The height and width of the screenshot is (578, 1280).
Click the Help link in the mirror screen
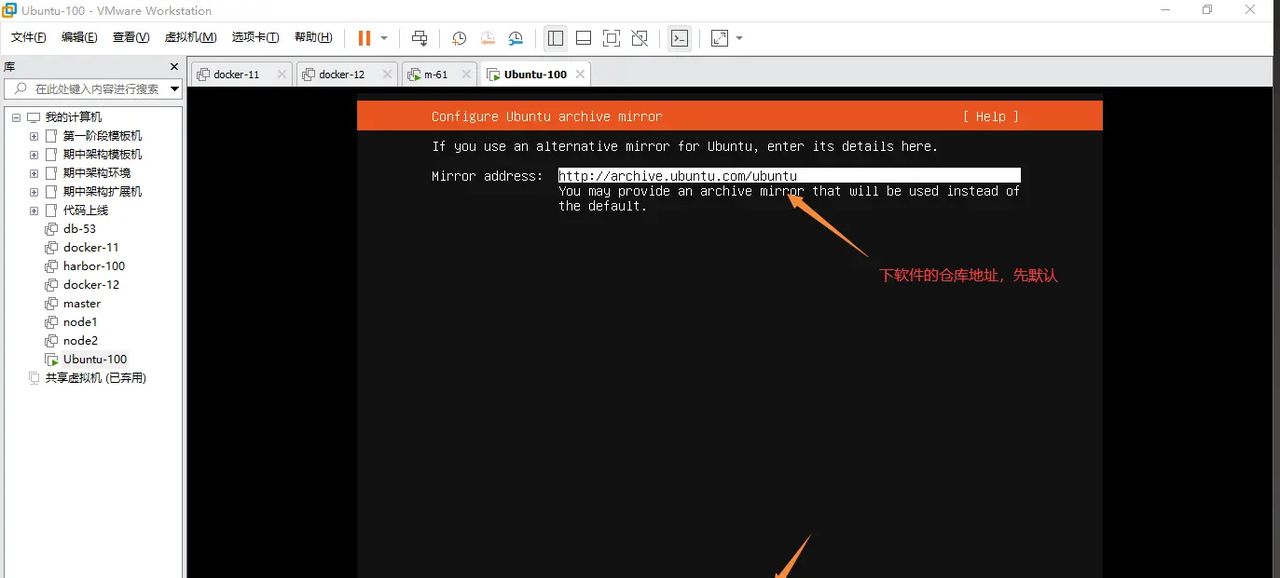point(989,116)
